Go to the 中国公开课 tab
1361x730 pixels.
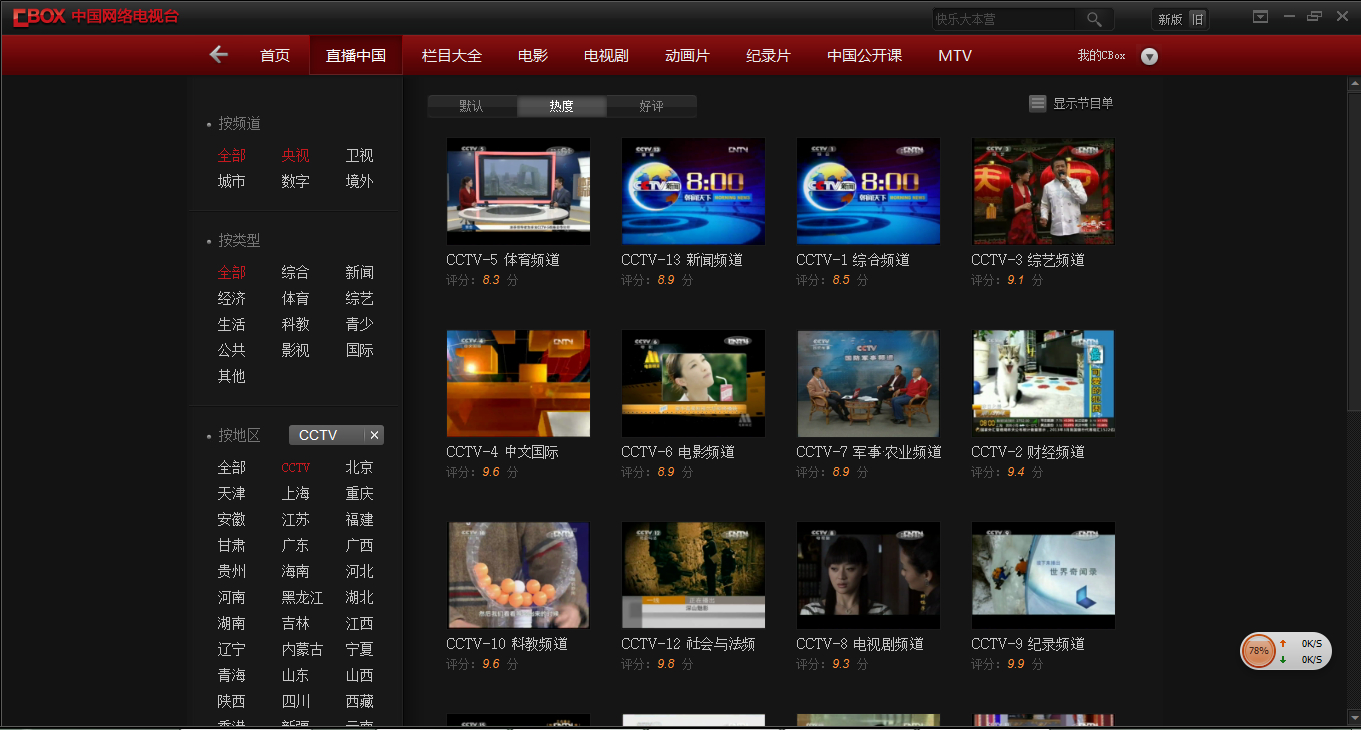point(864,55)
